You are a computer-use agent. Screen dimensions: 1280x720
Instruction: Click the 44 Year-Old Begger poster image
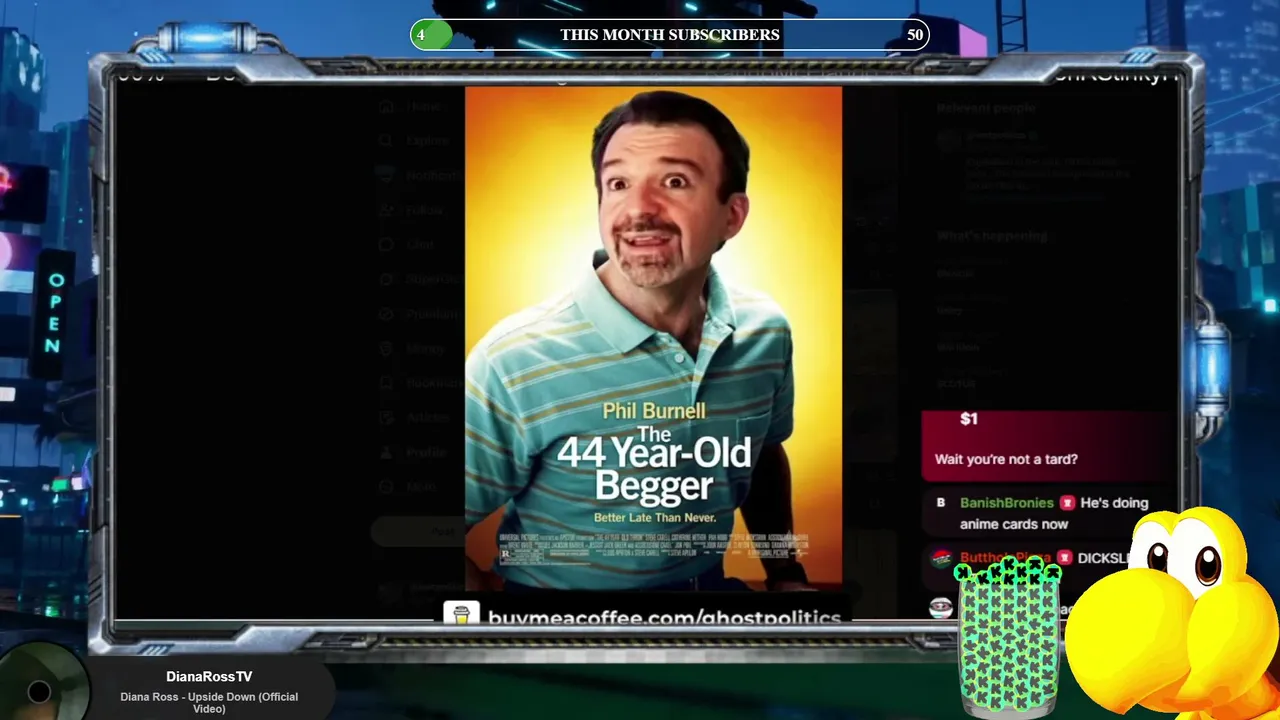coord(653,338)
